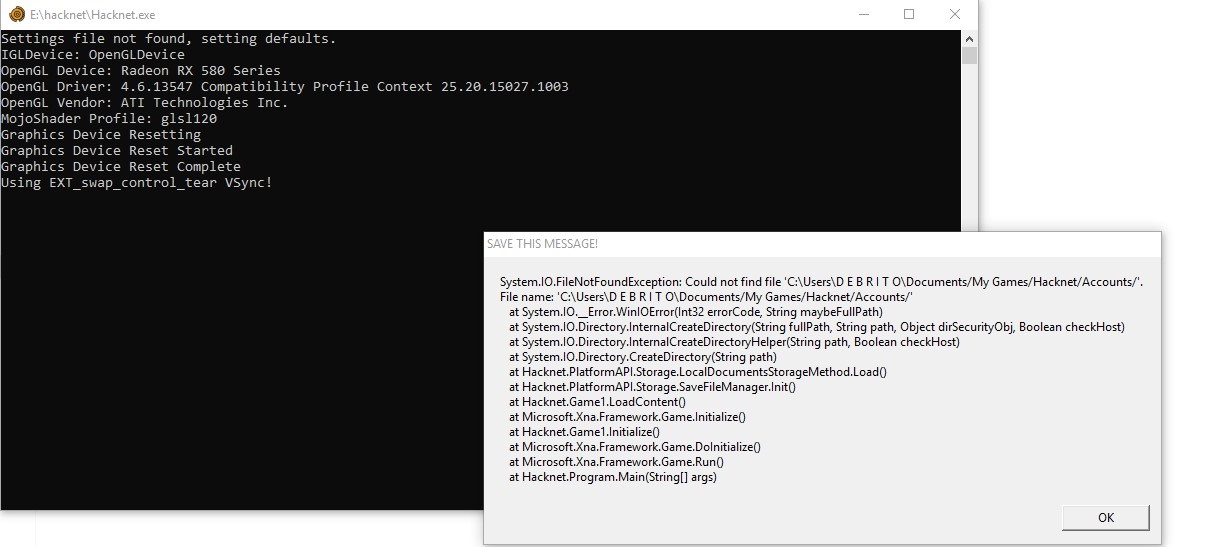Minimize the Hacknet.exe console window

[863, 15]
